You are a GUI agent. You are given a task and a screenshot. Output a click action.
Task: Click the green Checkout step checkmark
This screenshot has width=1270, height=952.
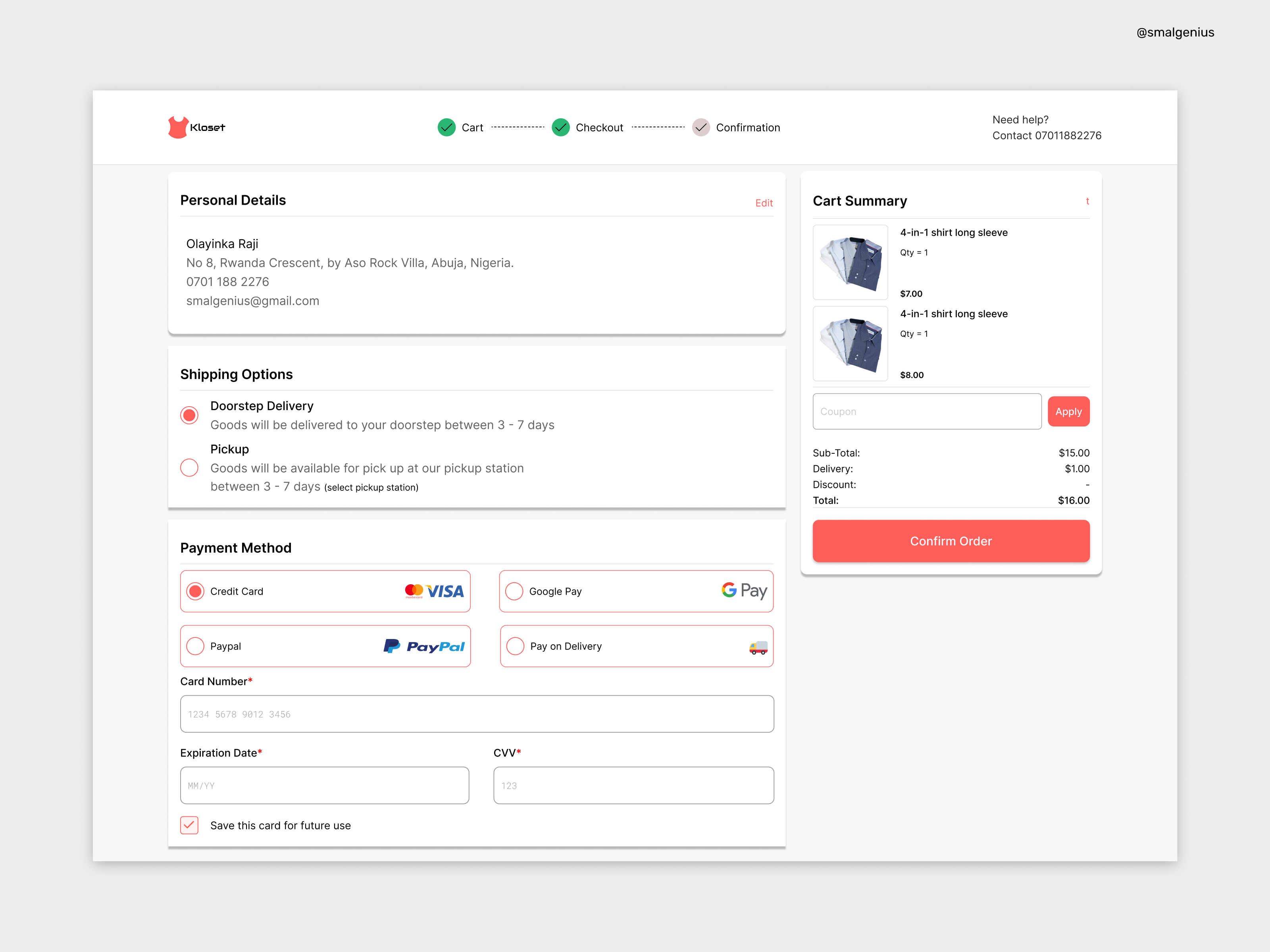[x=560, y=127]
